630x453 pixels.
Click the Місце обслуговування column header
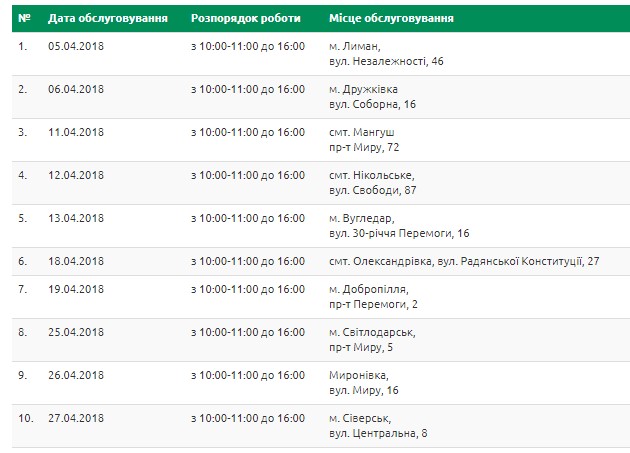pyautogui.click(x=391, y=18)
